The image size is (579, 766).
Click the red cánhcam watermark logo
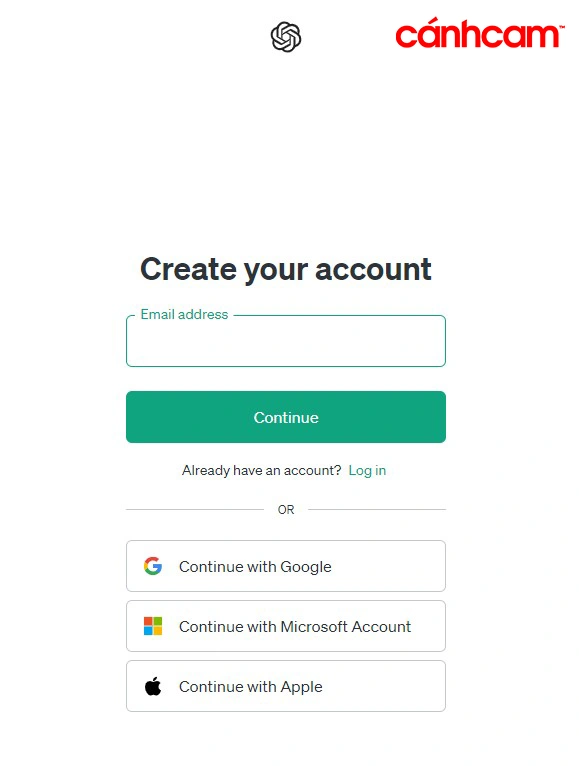tap(479, 33)
